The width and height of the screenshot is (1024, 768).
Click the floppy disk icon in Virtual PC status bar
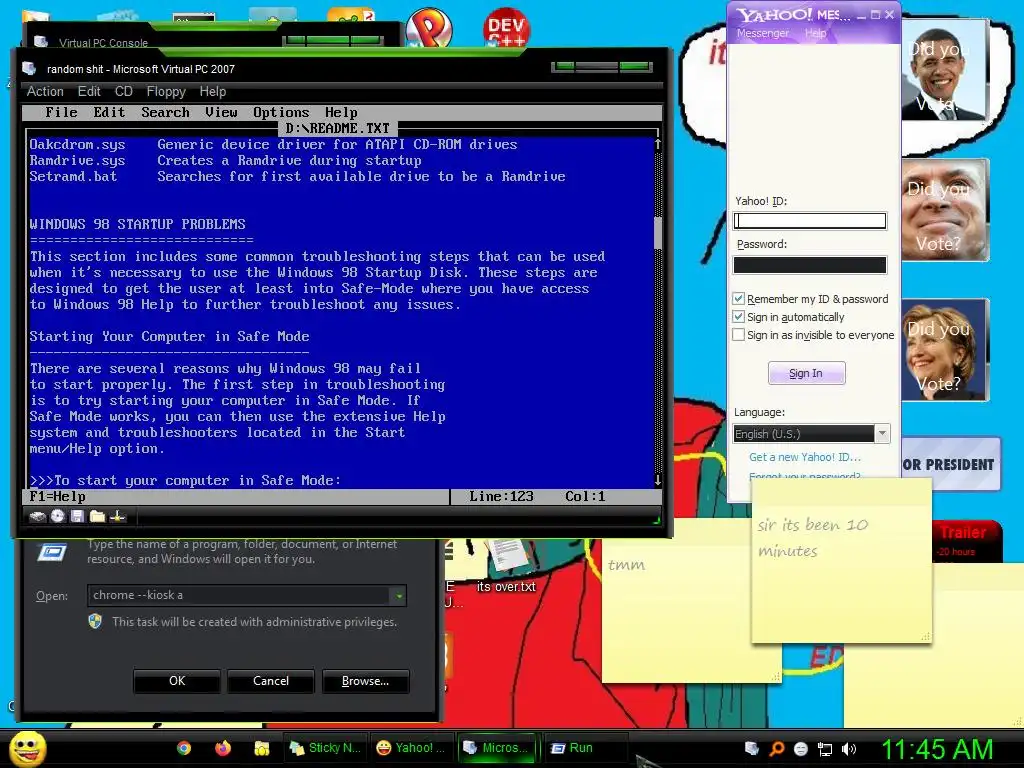(x=78, y=517)
